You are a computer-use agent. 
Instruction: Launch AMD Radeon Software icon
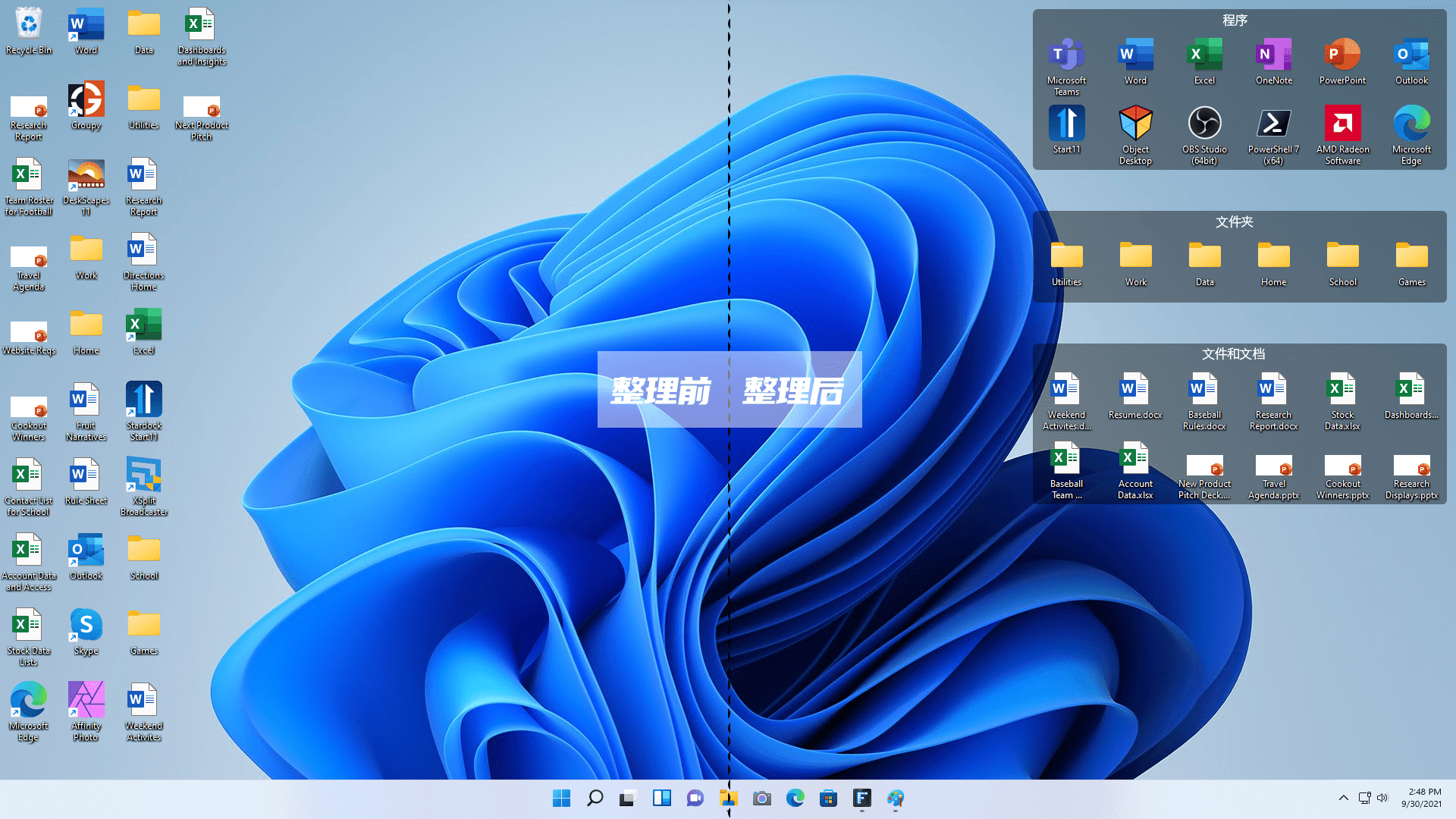coord(1342,123)
